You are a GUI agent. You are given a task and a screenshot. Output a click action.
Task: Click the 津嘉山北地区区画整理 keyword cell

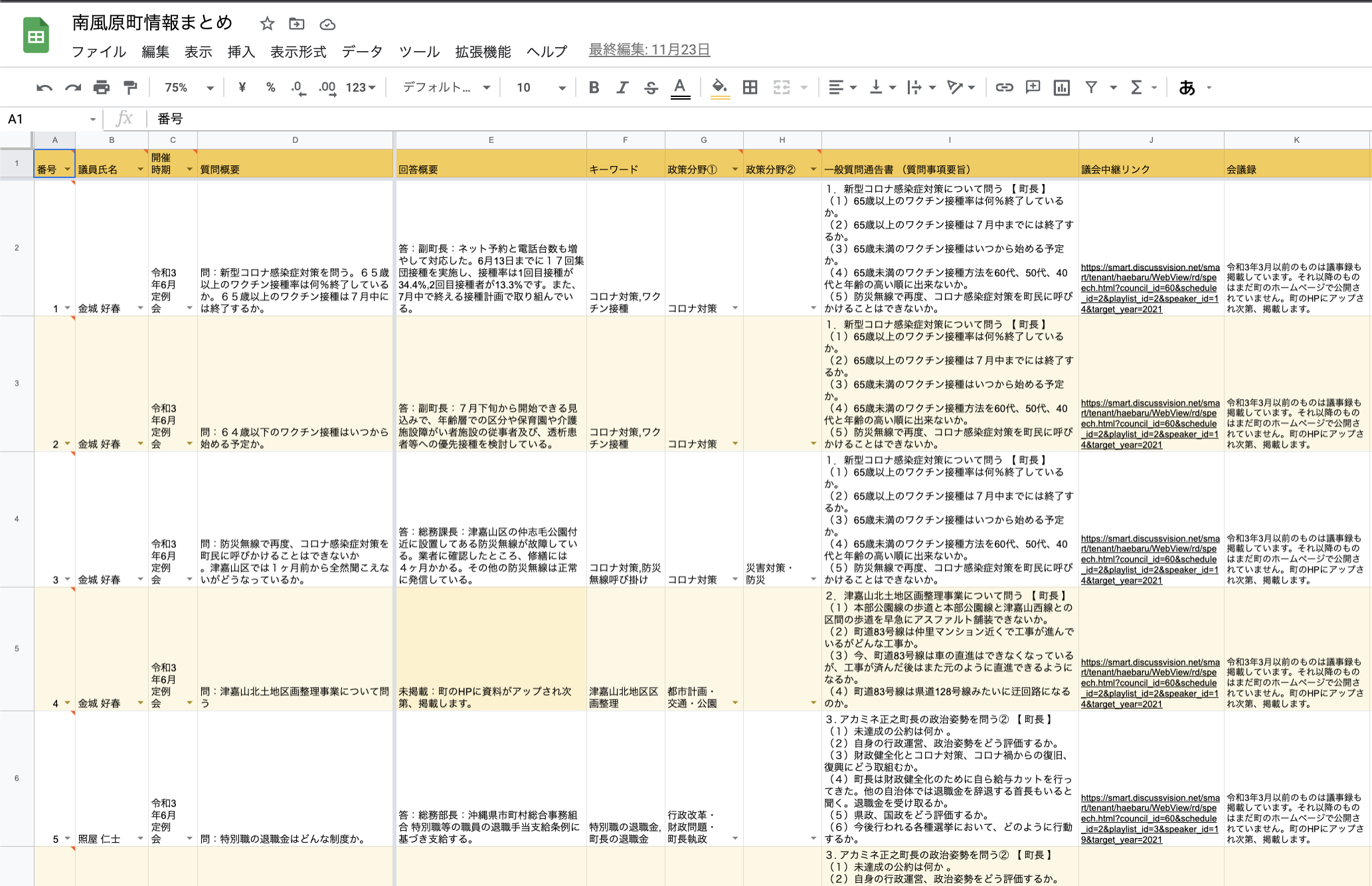625,649
